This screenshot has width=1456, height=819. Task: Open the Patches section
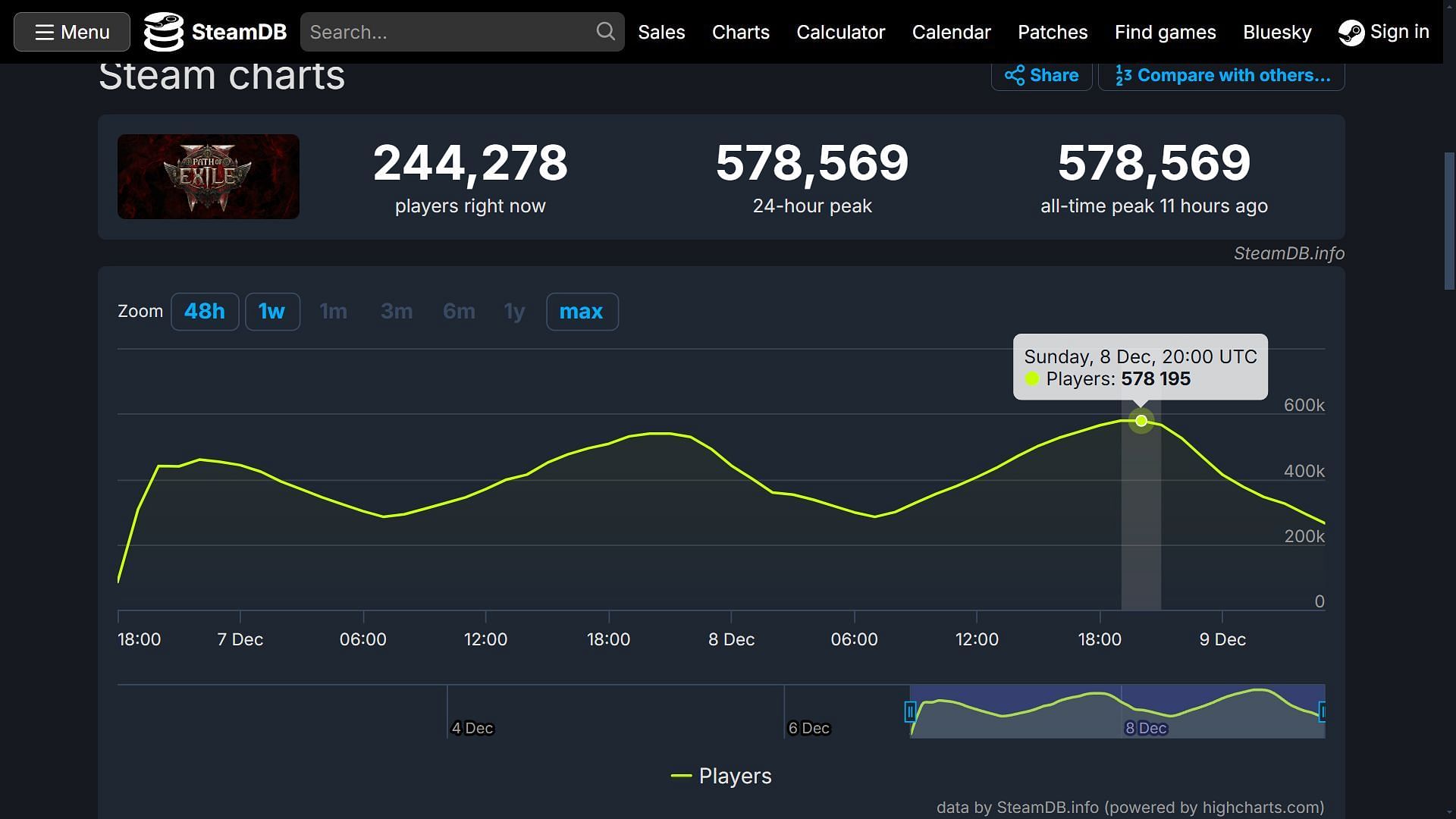point(1053,32)
